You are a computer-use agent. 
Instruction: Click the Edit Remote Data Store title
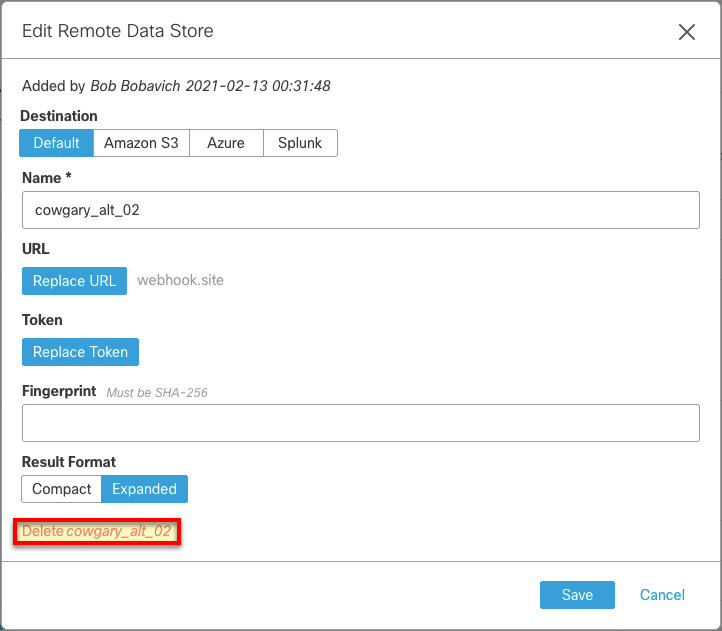coord(118,31)
